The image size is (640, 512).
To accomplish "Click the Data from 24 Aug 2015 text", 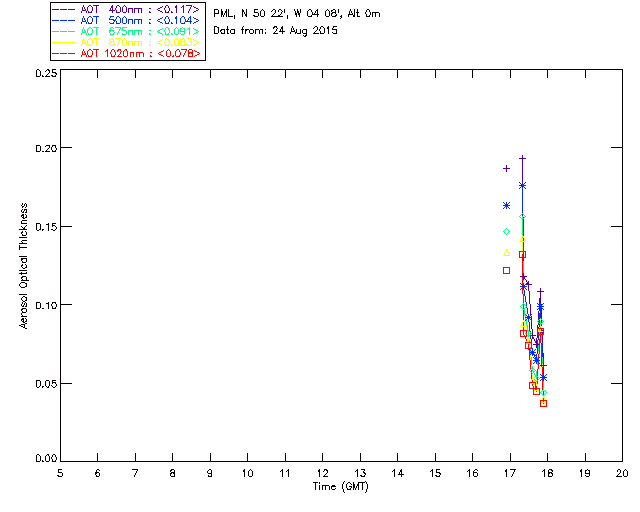I will point(276,31).
